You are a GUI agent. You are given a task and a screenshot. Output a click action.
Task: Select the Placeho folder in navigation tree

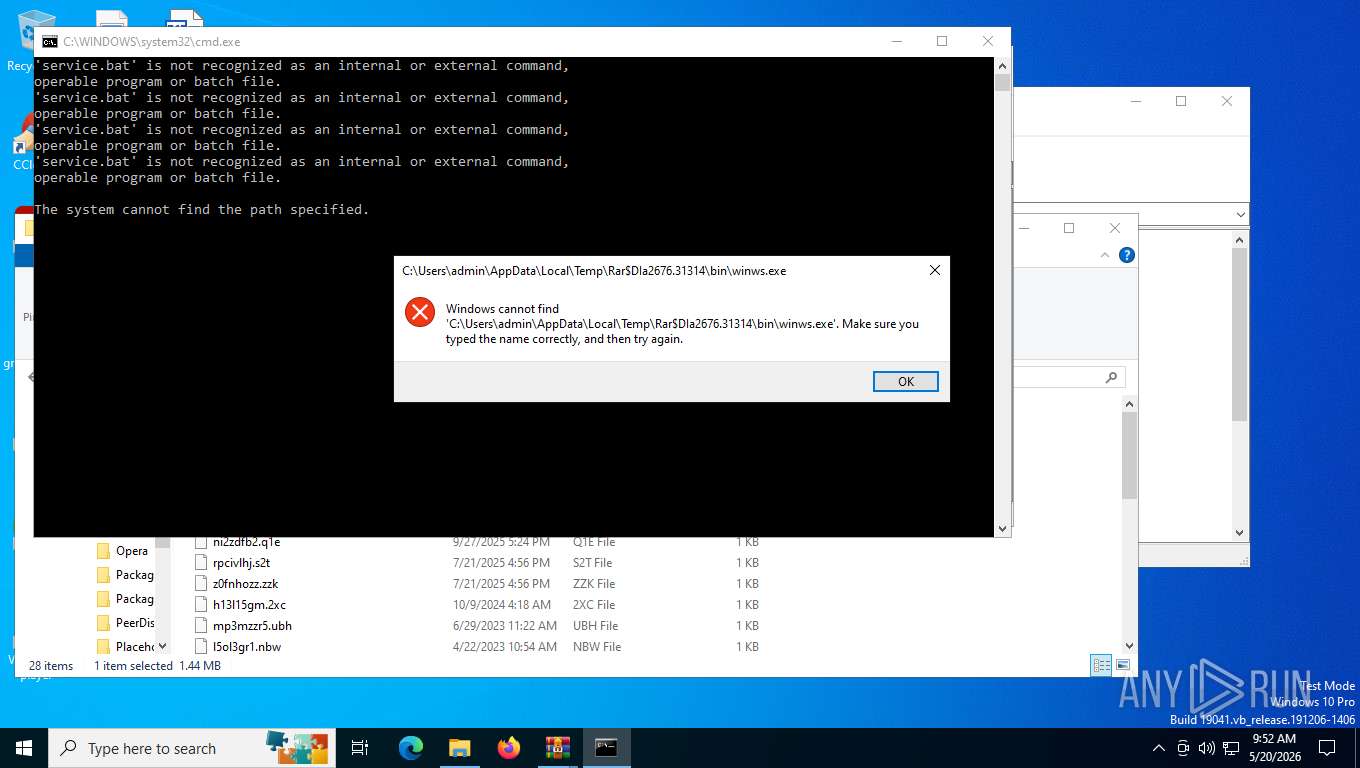tap(135, 647)
